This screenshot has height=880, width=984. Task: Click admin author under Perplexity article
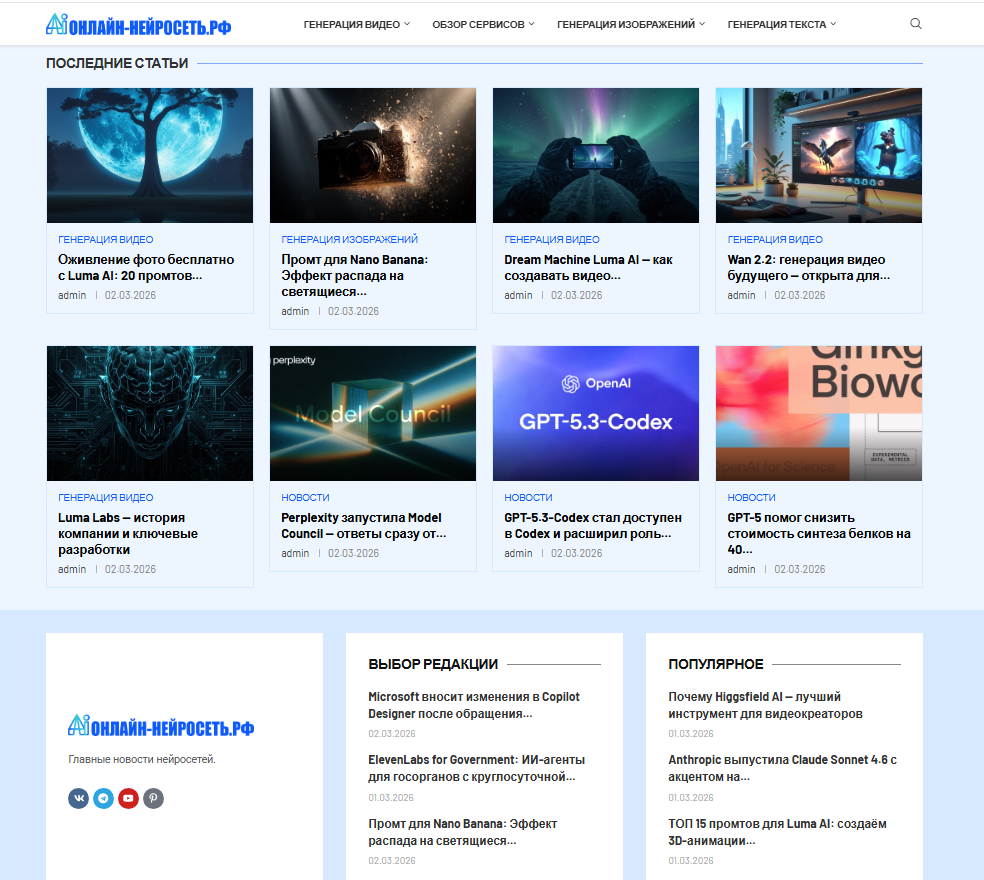click(x=295, y=554)
